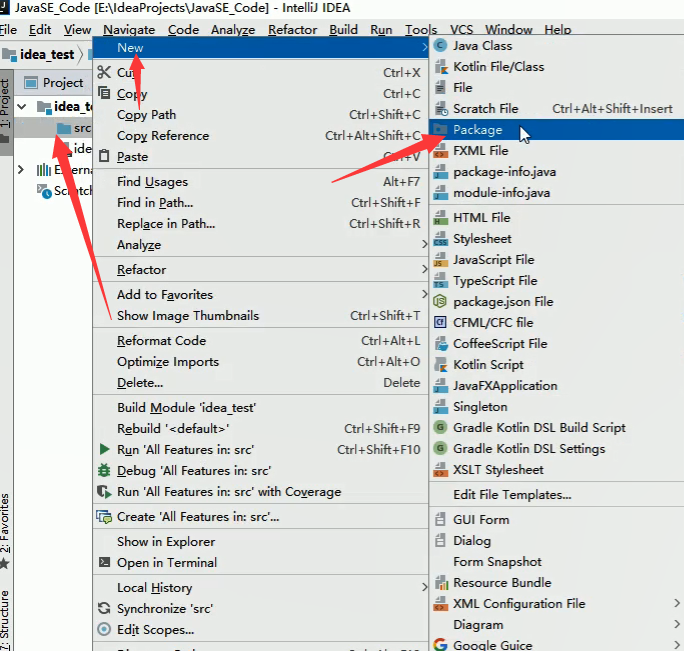Click the Gradle Kotlin DSL Settings icon

pyautogui.click(x=441, y=448)
